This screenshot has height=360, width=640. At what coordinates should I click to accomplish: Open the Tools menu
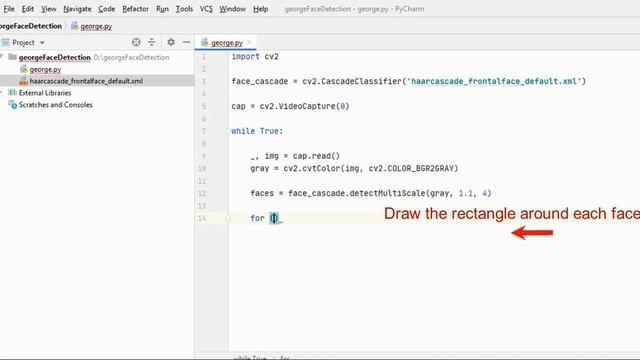(x=184, y=9)
